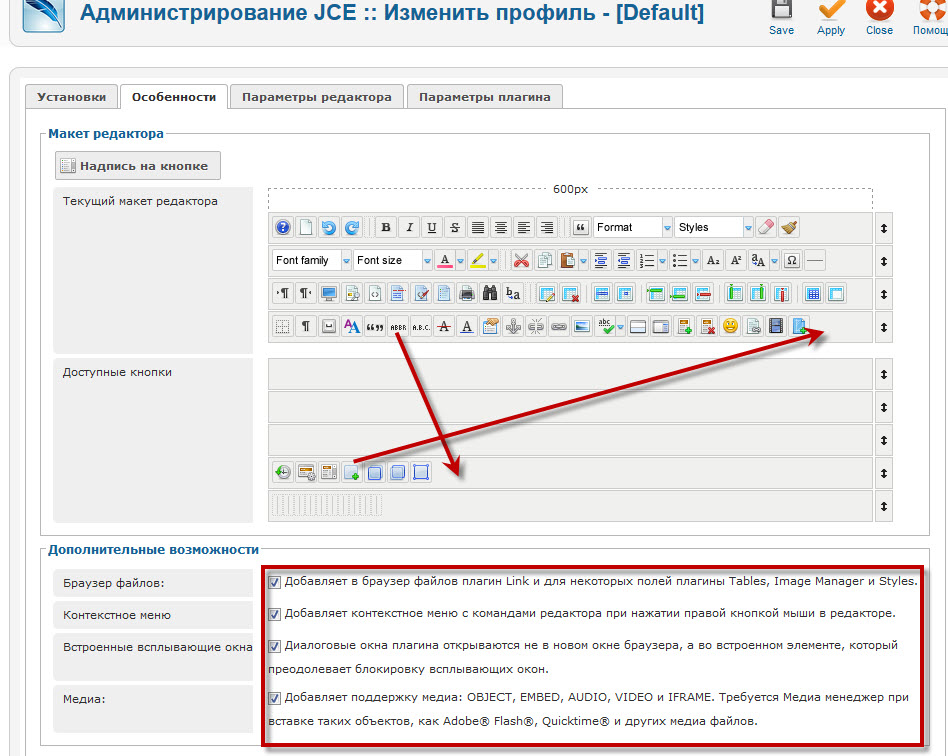This screenshot has width=948, height=756.
Task: Open the Параметры редактора tab
Action: coord(316,97)
